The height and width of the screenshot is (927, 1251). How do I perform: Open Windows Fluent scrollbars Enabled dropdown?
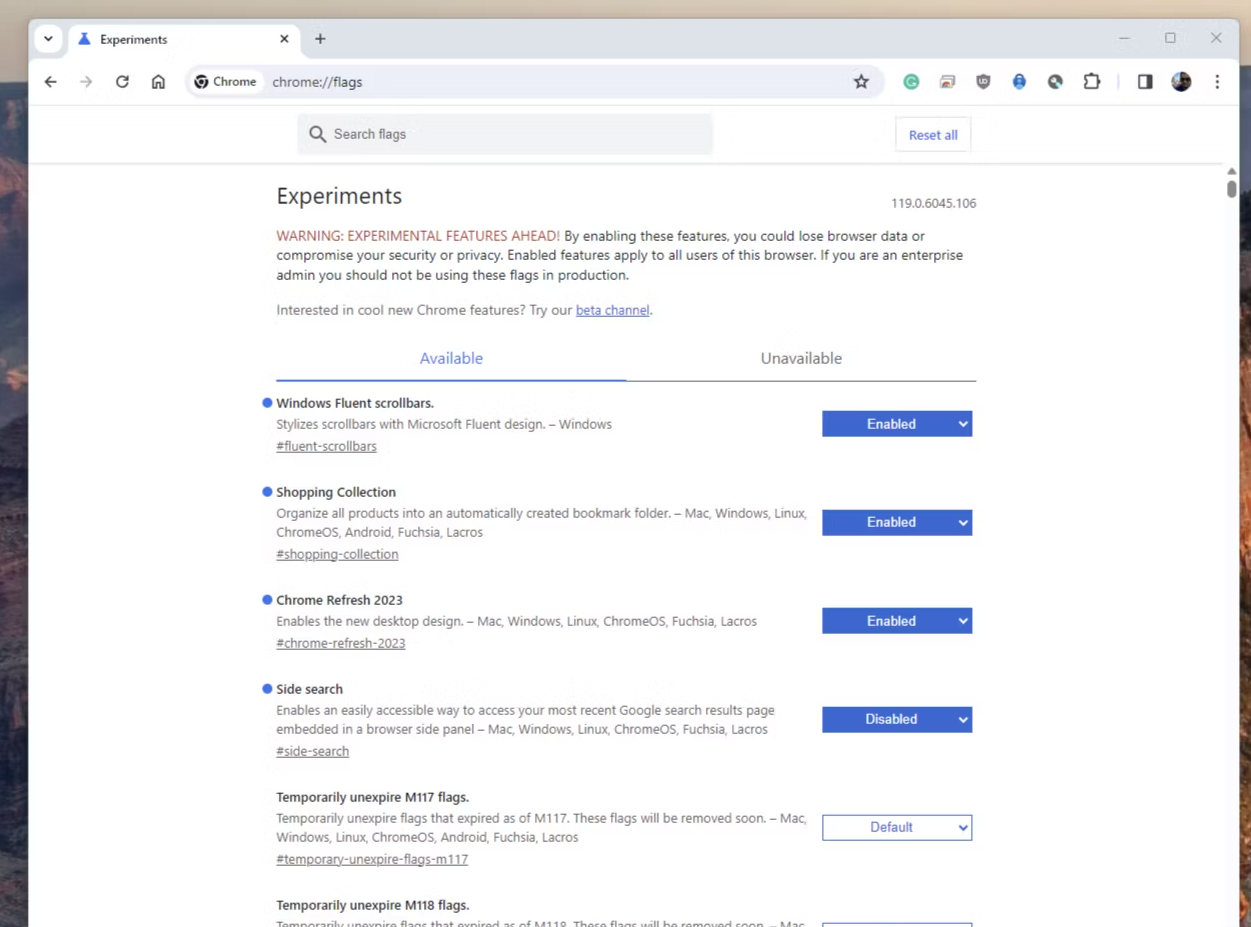tap(897, 424)
